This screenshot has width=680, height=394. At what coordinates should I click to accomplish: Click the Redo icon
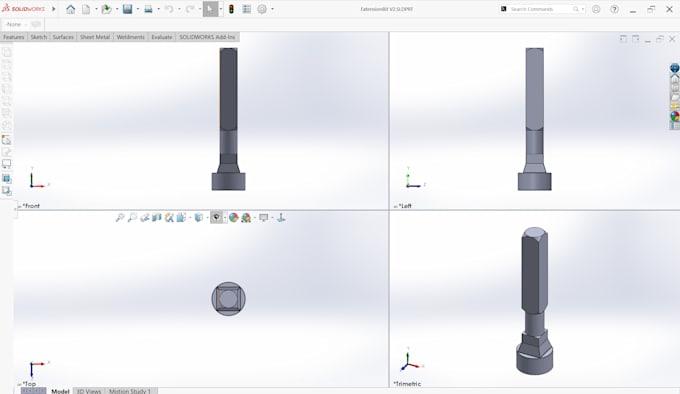click(190, 9)
